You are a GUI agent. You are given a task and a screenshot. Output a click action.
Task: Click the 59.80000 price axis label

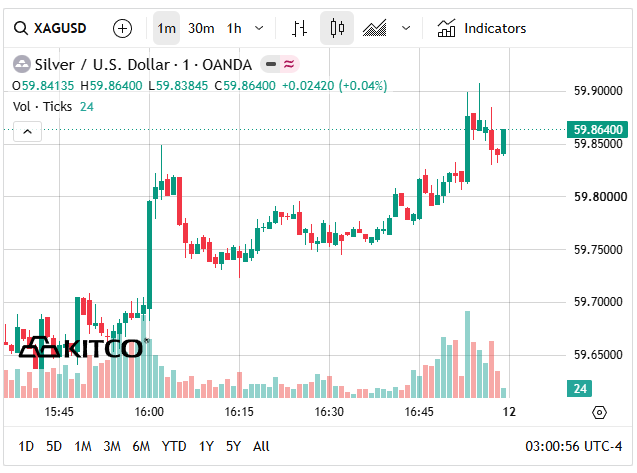point(600,197)
